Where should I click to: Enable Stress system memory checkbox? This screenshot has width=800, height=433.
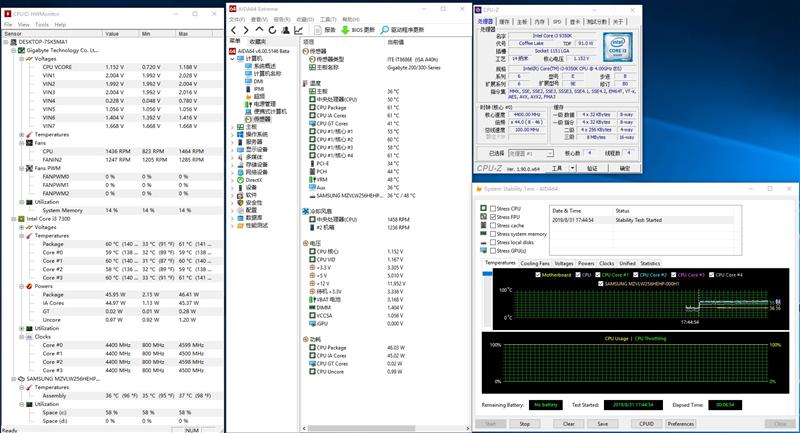[493, 234]
